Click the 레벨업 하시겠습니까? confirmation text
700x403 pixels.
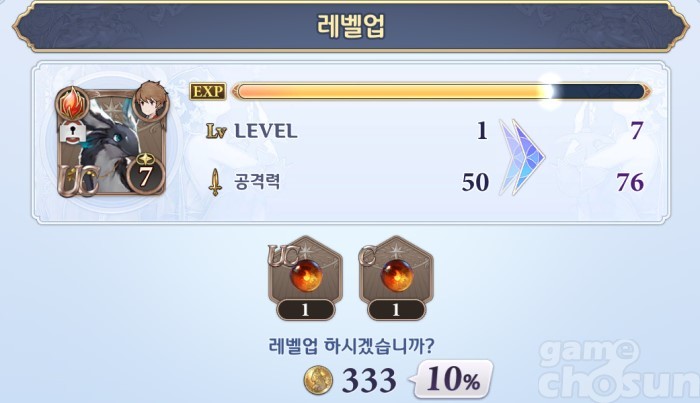[351, 346]
